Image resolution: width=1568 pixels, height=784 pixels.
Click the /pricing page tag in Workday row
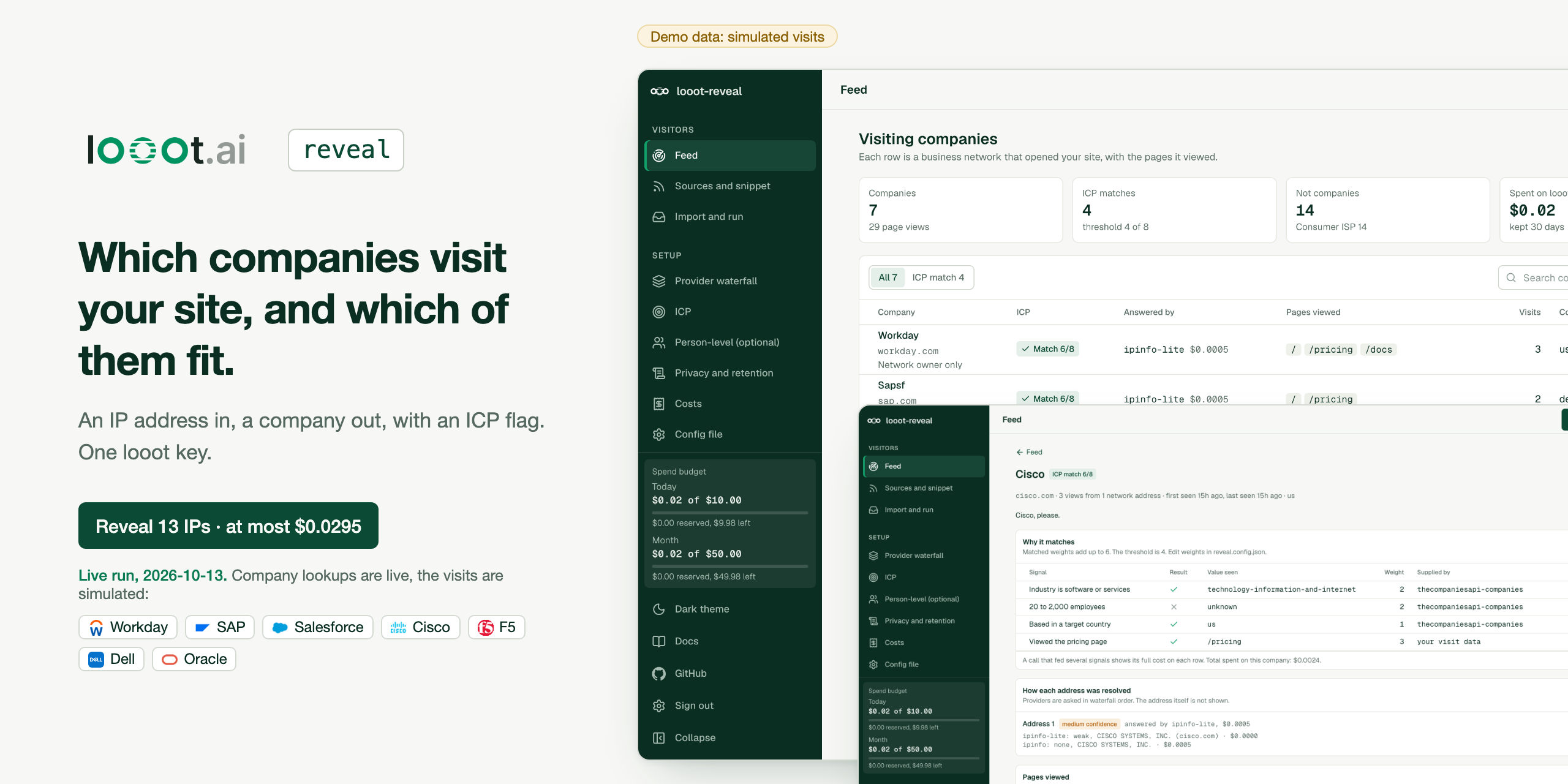click(x=1330, y=350)
